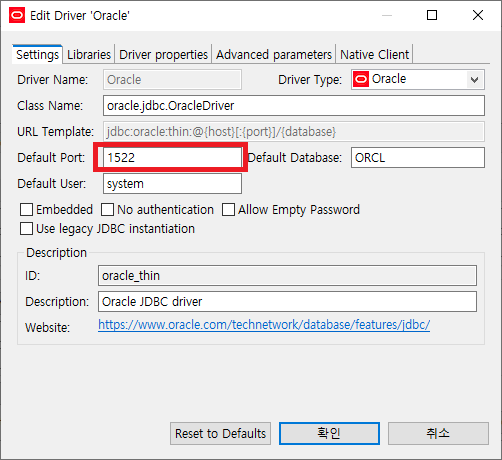Open the Oracle JDBC website link
The height and width of the screenshot is (460, 502).
coord(264,325)
